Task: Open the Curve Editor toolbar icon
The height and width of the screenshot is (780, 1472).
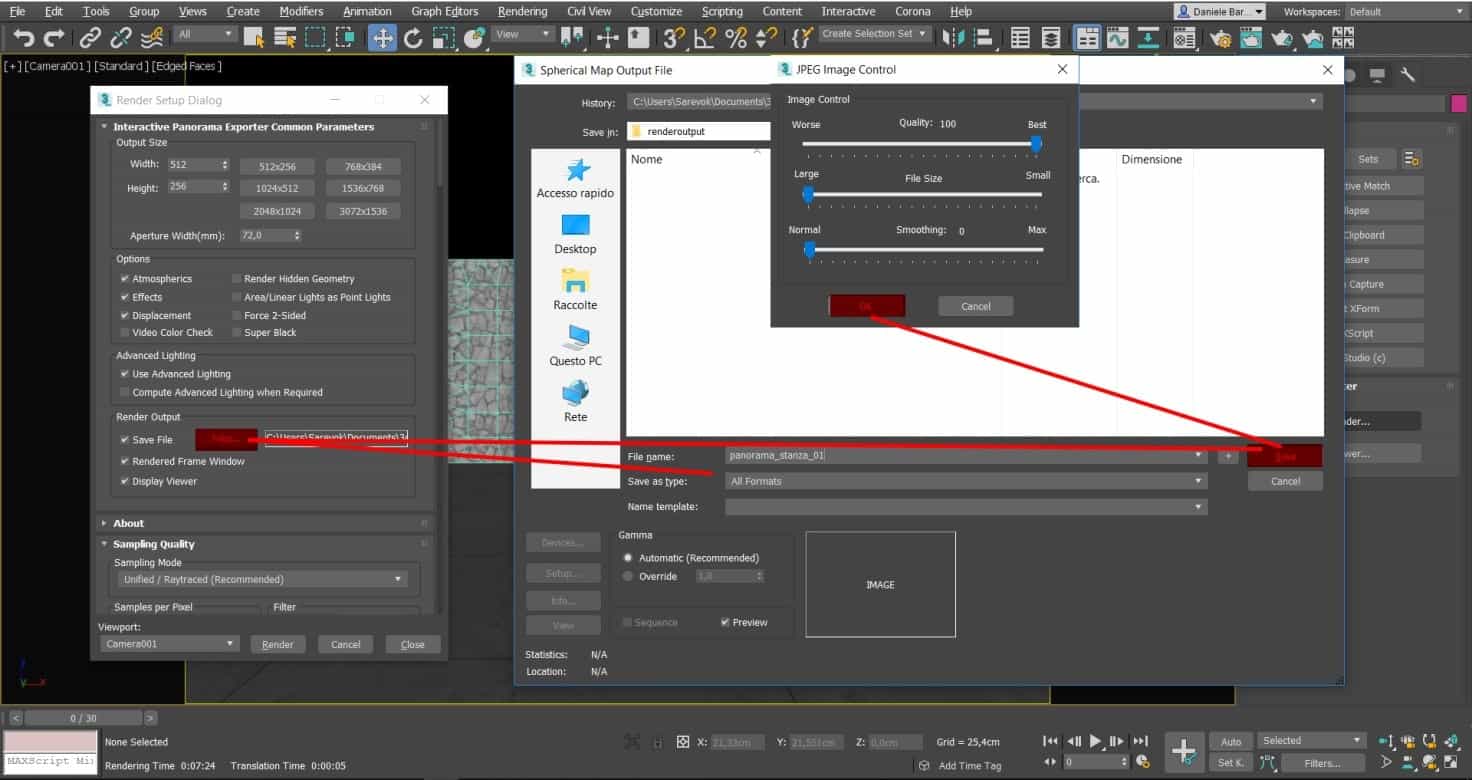Action: coord(1119,37)
